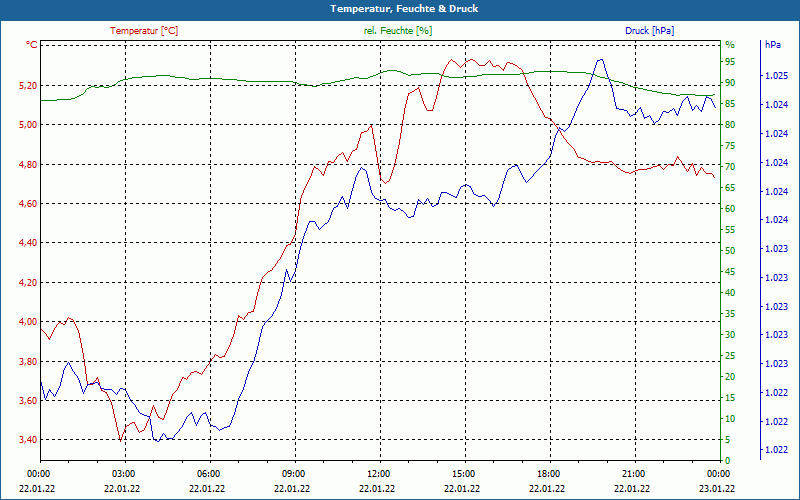The width and height of the screenshot is (800, 500).
Task: Click the 3,60 temperature axis value
Action: pos(28,401)
